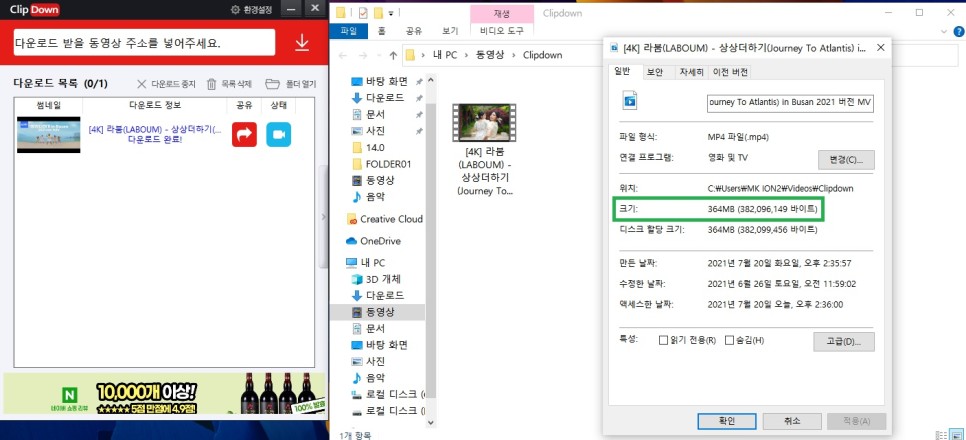Select 내 PC in navigation tree
The width and height of the screenshot is (966, 440).
pyautogui.click(x=366, y=263)
